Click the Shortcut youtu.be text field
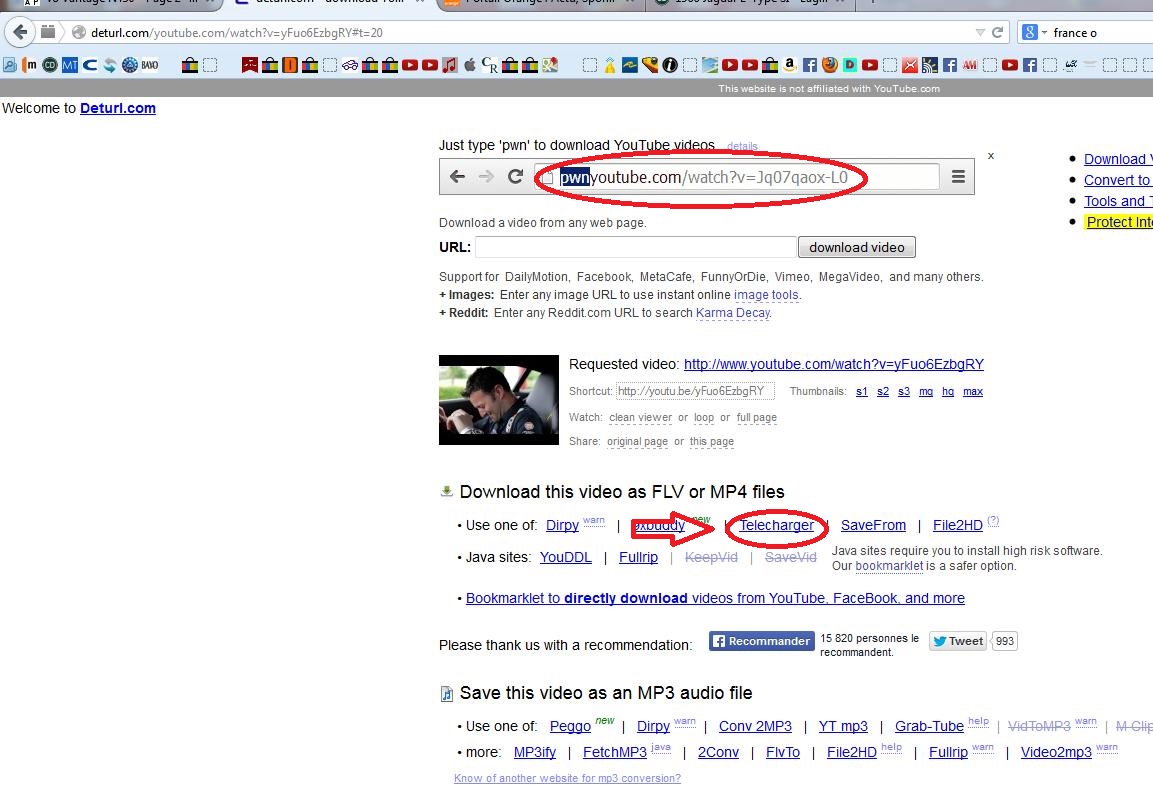The height and width of the screenshot is (788, 1153). tap(695, 391)
